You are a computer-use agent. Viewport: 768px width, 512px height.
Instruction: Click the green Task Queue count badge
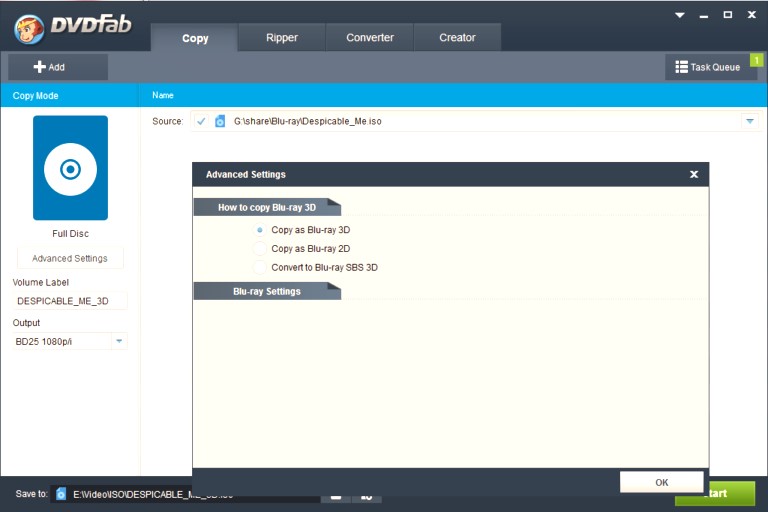click(756, 60)
